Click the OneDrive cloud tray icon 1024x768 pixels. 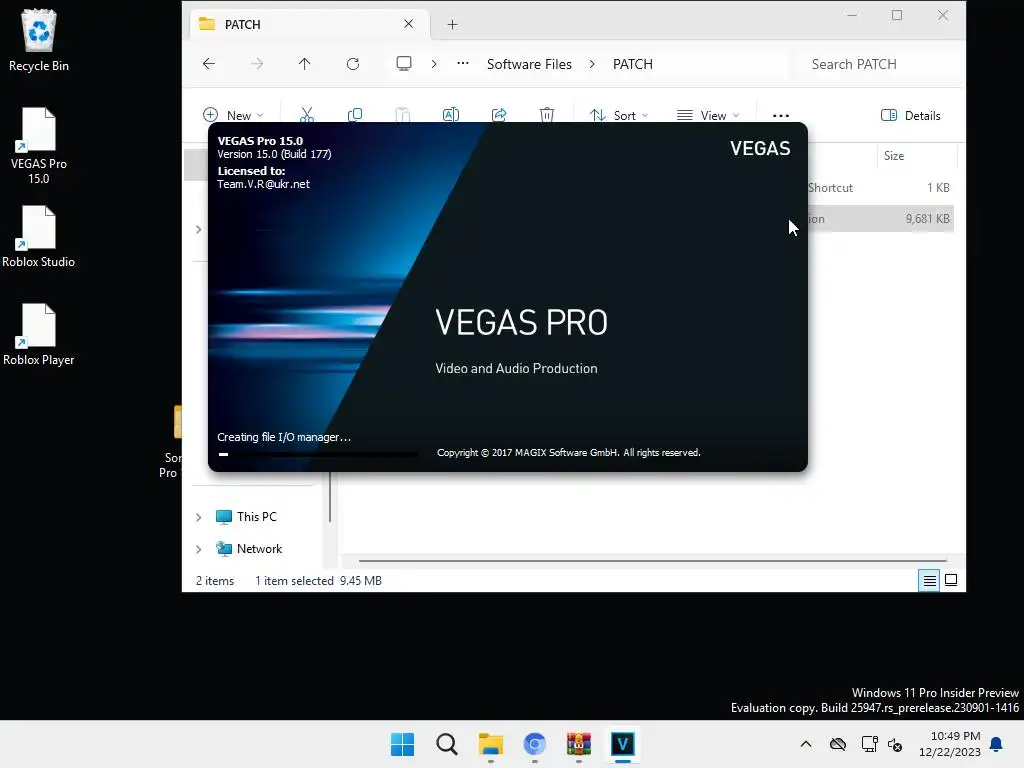(x=838, y=744)
